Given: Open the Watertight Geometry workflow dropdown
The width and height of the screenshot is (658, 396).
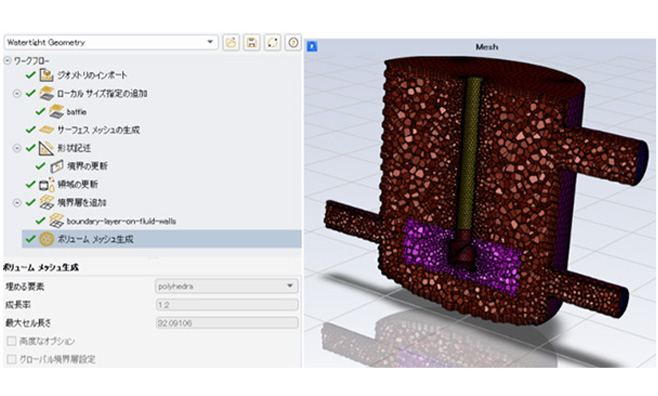Looking at the screenshot, I should click(x=111, y=42).
